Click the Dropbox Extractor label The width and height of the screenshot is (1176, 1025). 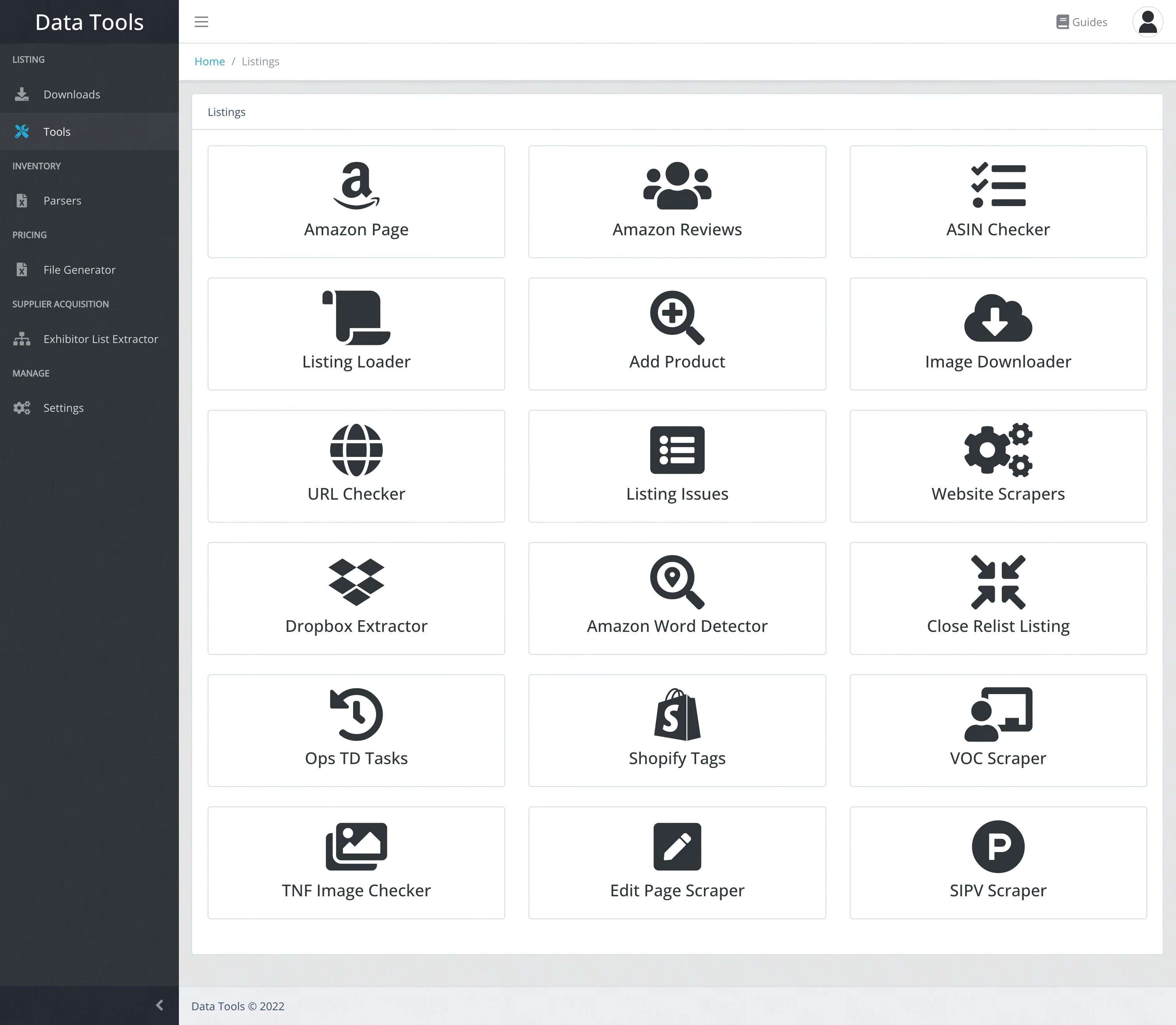coord(356,626)
